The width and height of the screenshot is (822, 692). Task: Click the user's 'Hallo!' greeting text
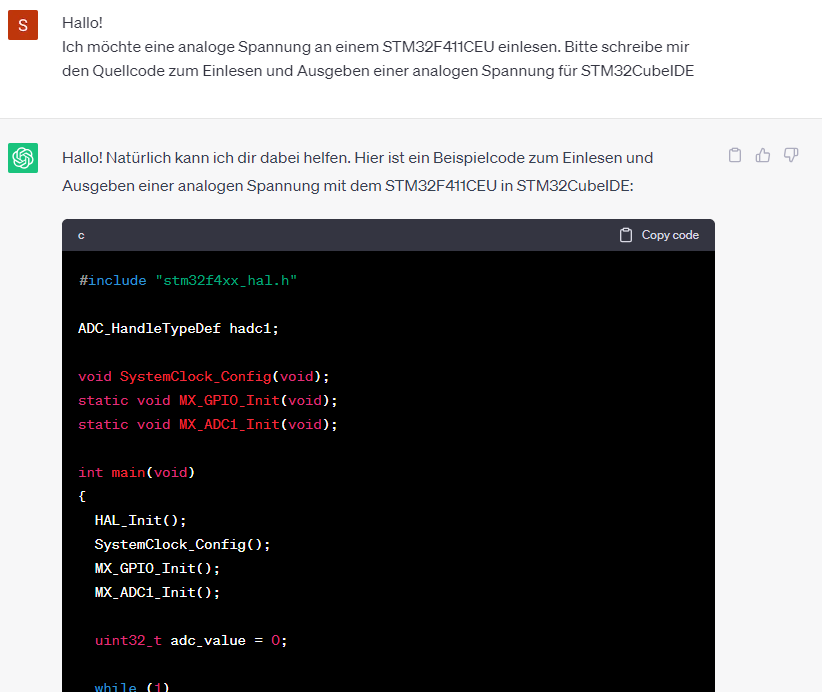tap(82, 23)
